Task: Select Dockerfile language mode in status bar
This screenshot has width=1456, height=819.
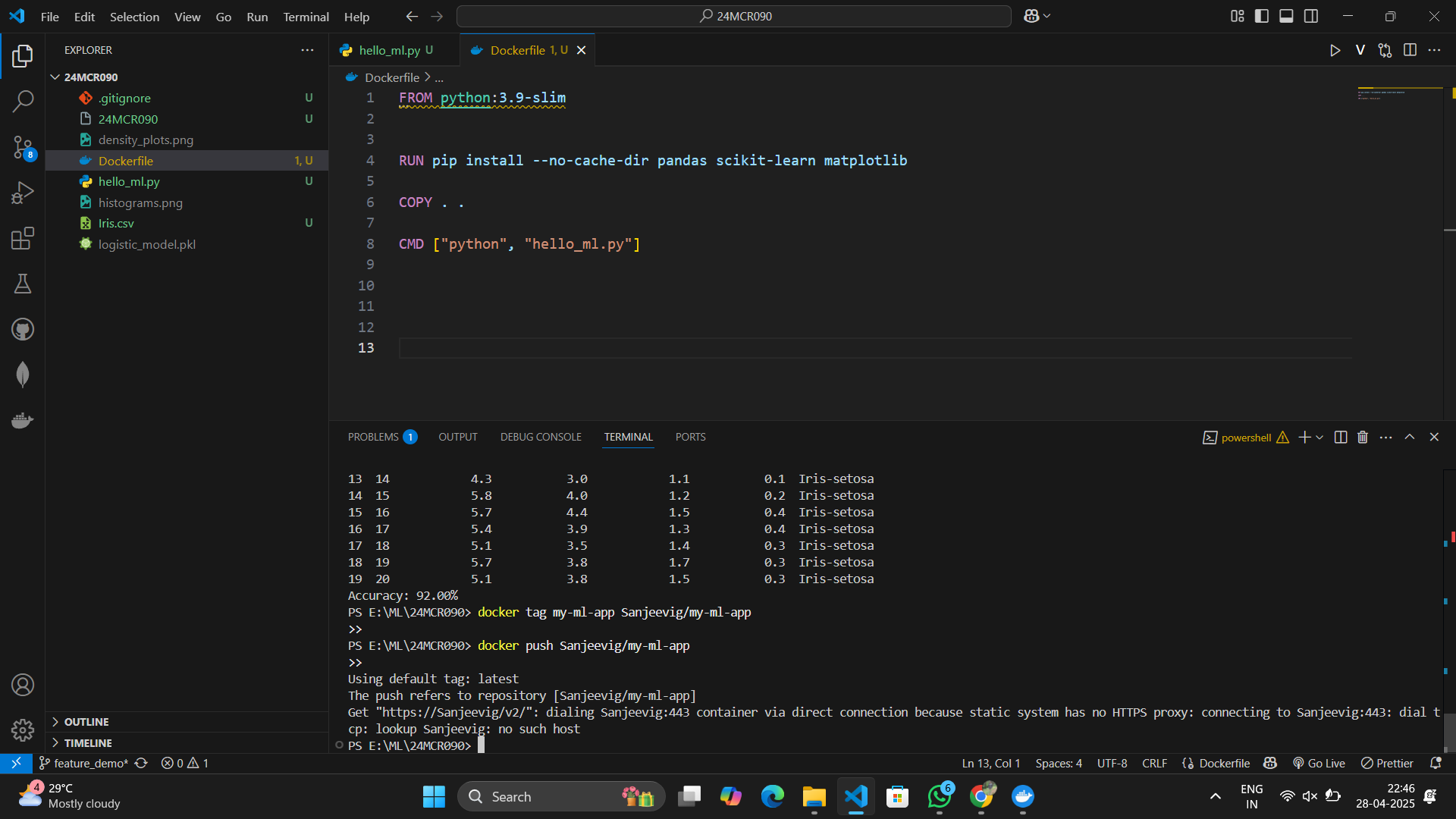Action: (x=1224, y=763)
